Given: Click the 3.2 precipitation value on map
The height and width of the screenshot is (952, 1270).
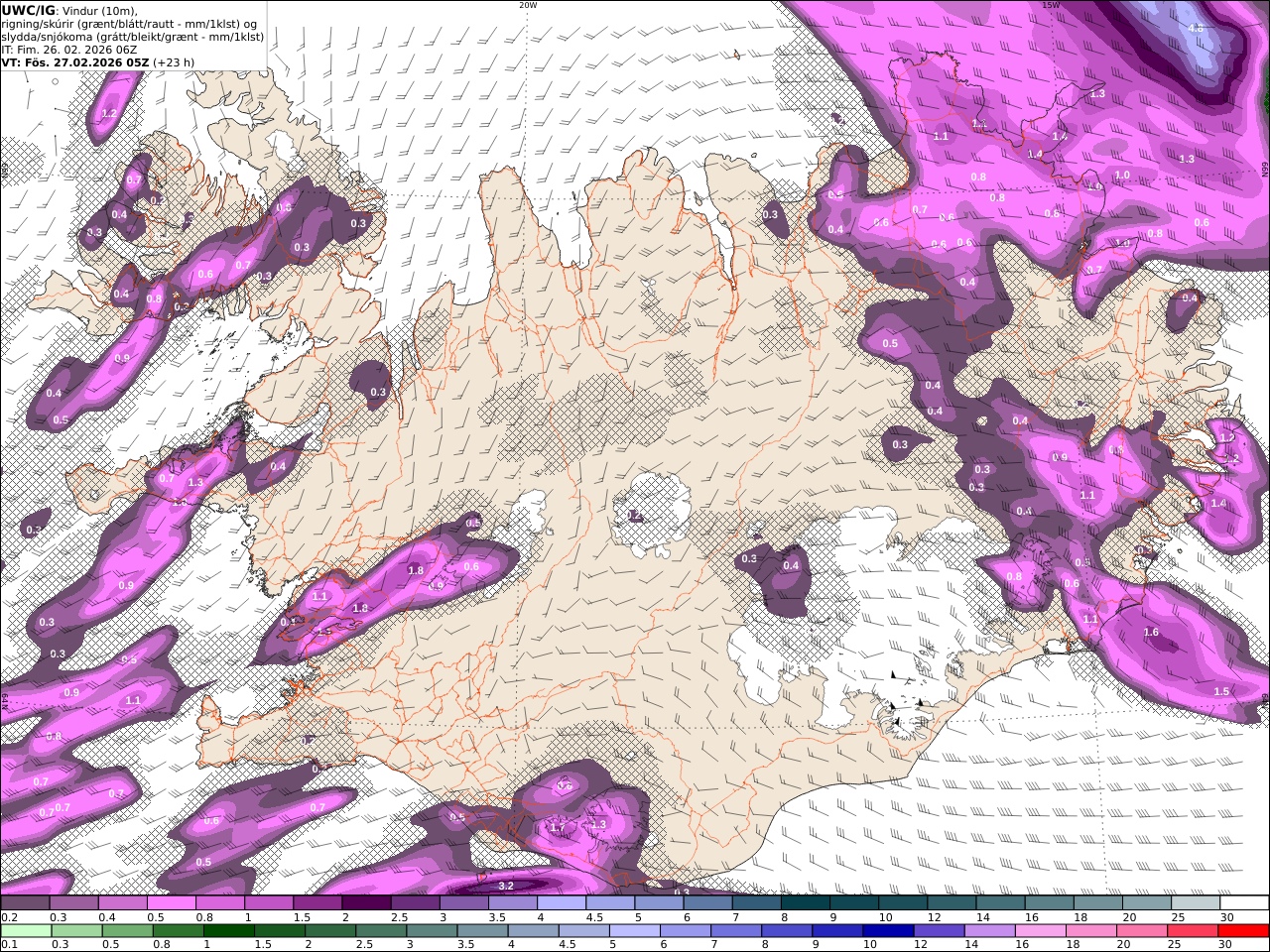Looking at the screenshot, I should tap(505, 886).
